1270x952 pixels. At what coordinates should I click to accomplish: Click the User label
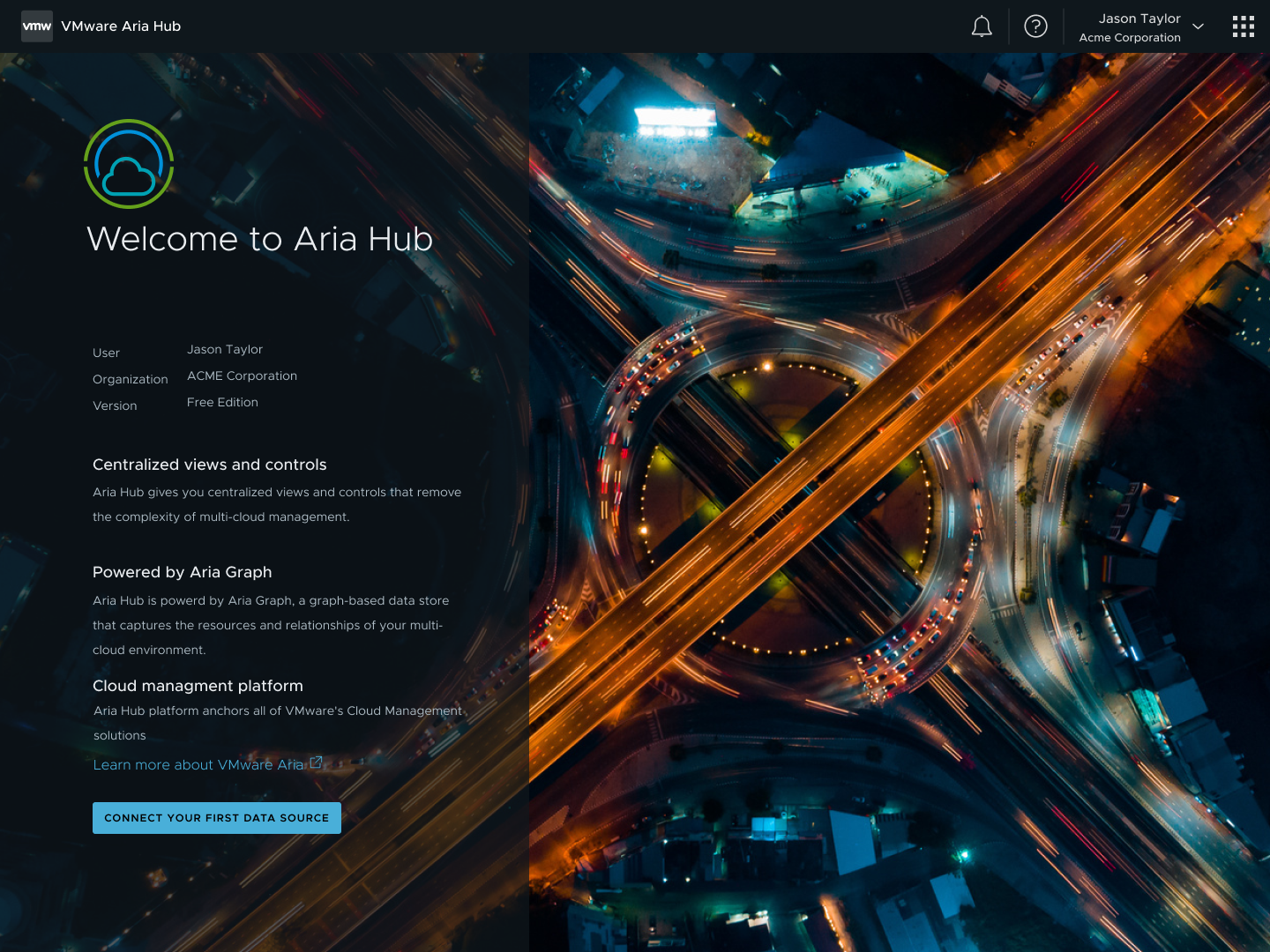(x=106, y=353)
